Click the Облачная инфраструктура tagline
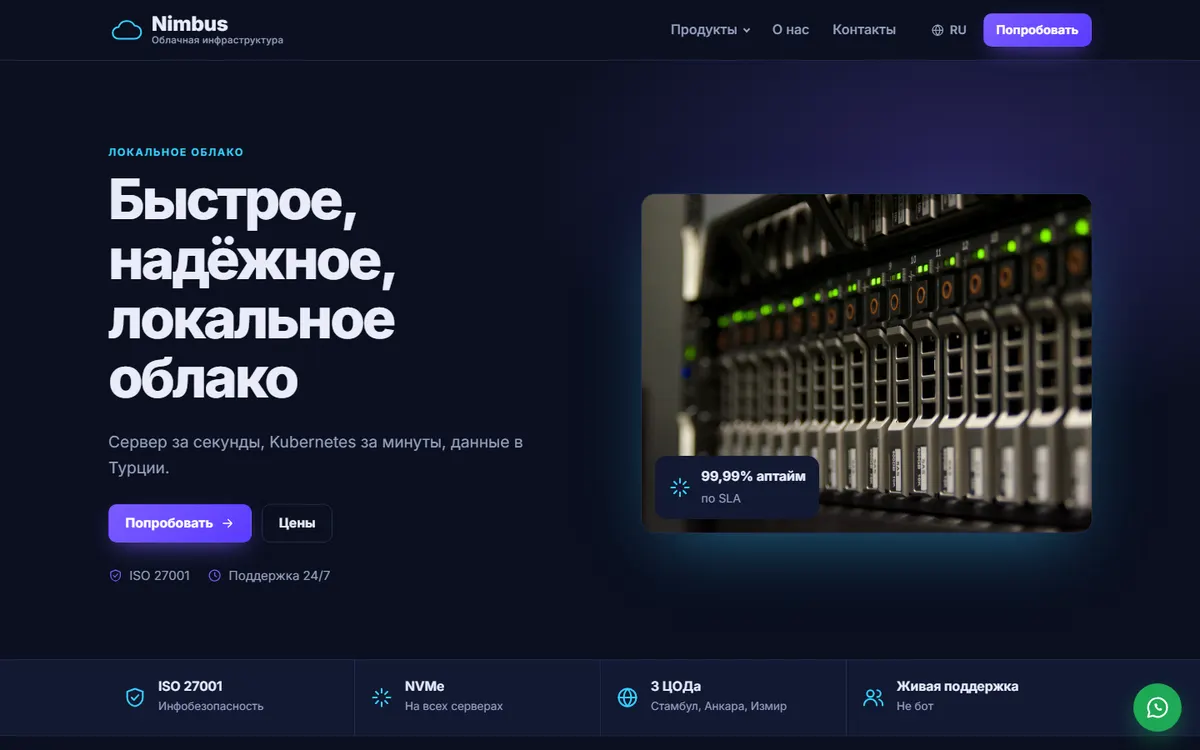 [x=217, y=41]
